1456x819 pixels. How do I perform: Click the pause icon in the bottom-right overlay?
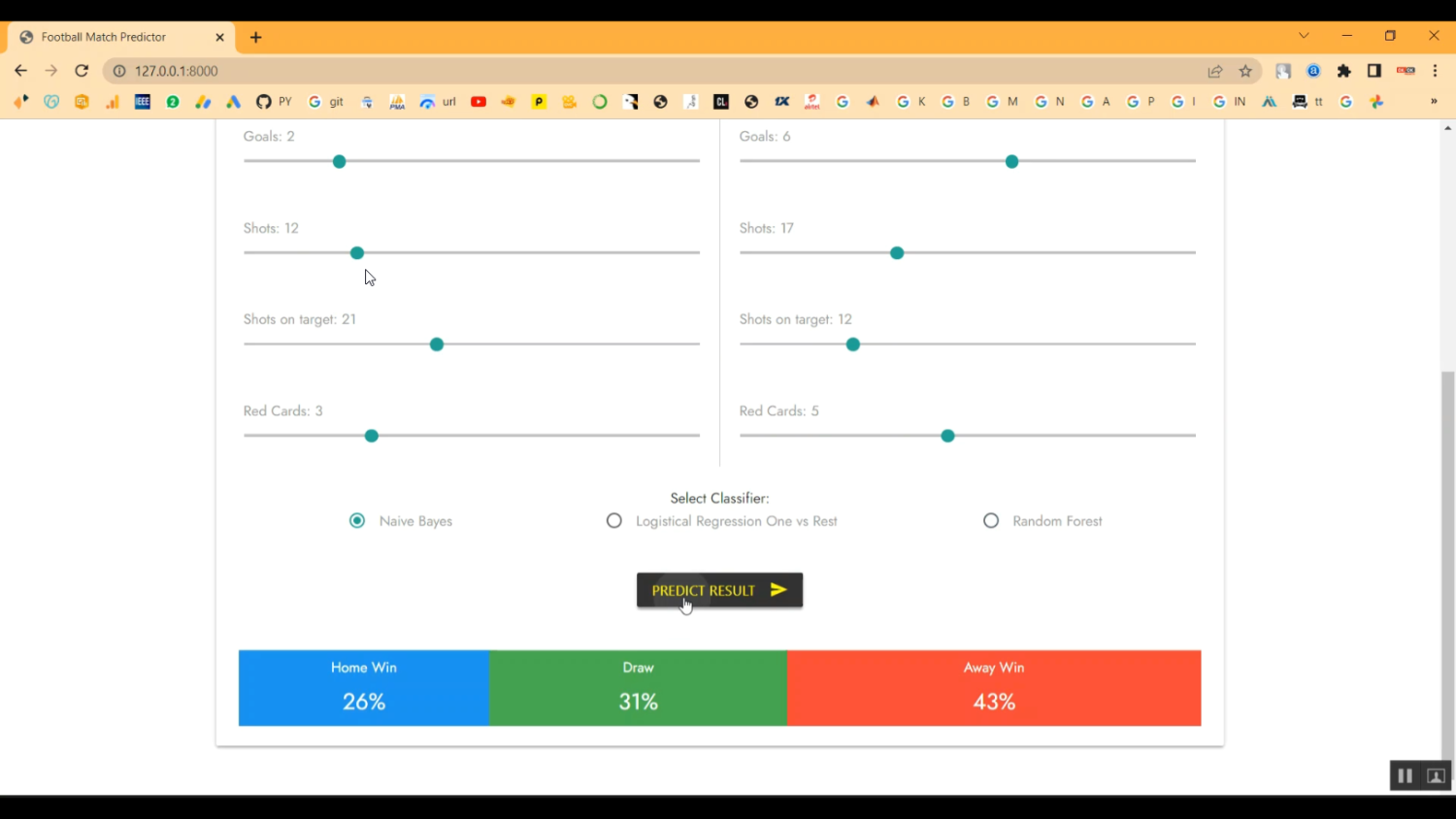coord(1405,775)
